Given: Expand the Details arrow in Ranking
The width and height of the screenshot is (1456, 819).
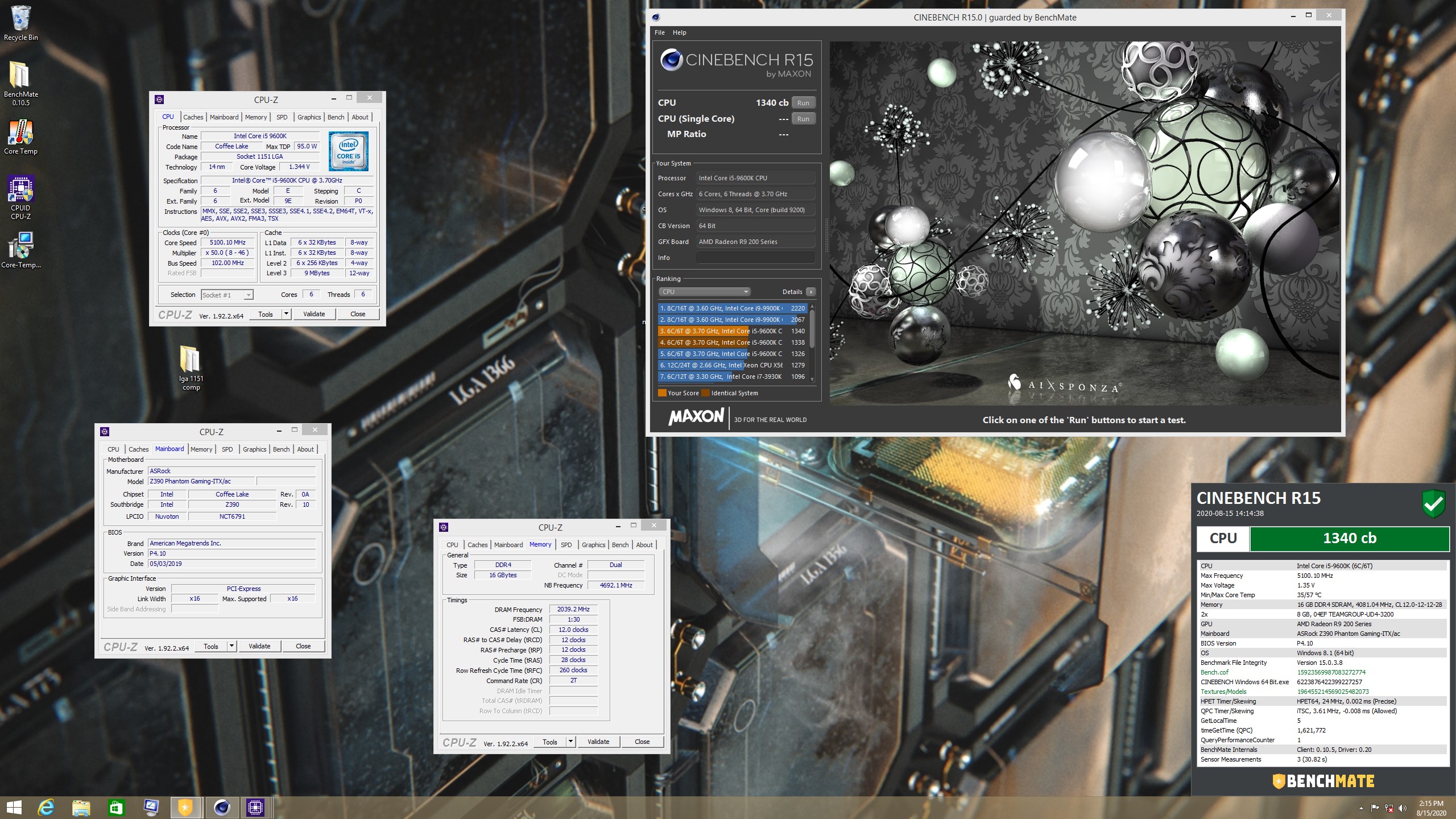Looking at the screenshot, I should click(x=811, y=292).
